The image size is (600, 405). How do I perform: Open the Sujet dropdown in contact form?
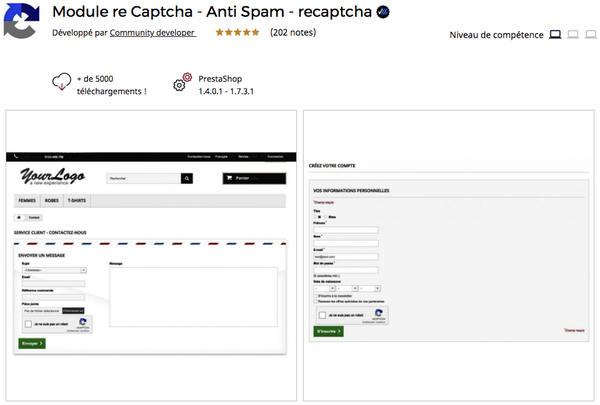(53, 269)
